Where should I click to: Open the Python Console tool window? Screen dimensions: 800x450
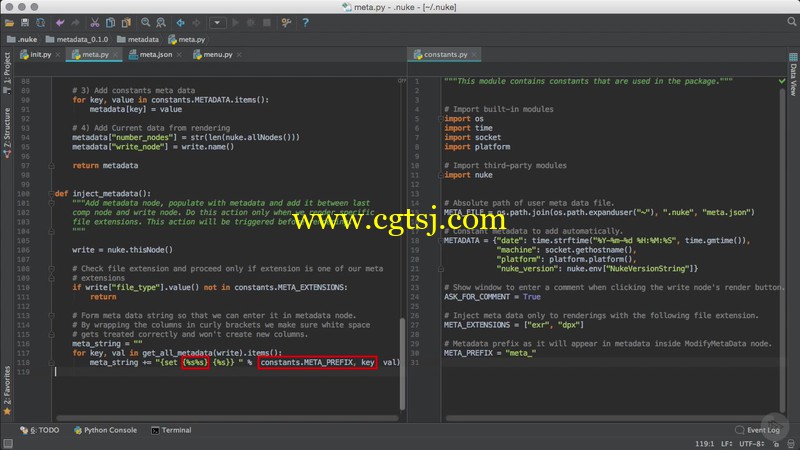click(x=106, y=430)
